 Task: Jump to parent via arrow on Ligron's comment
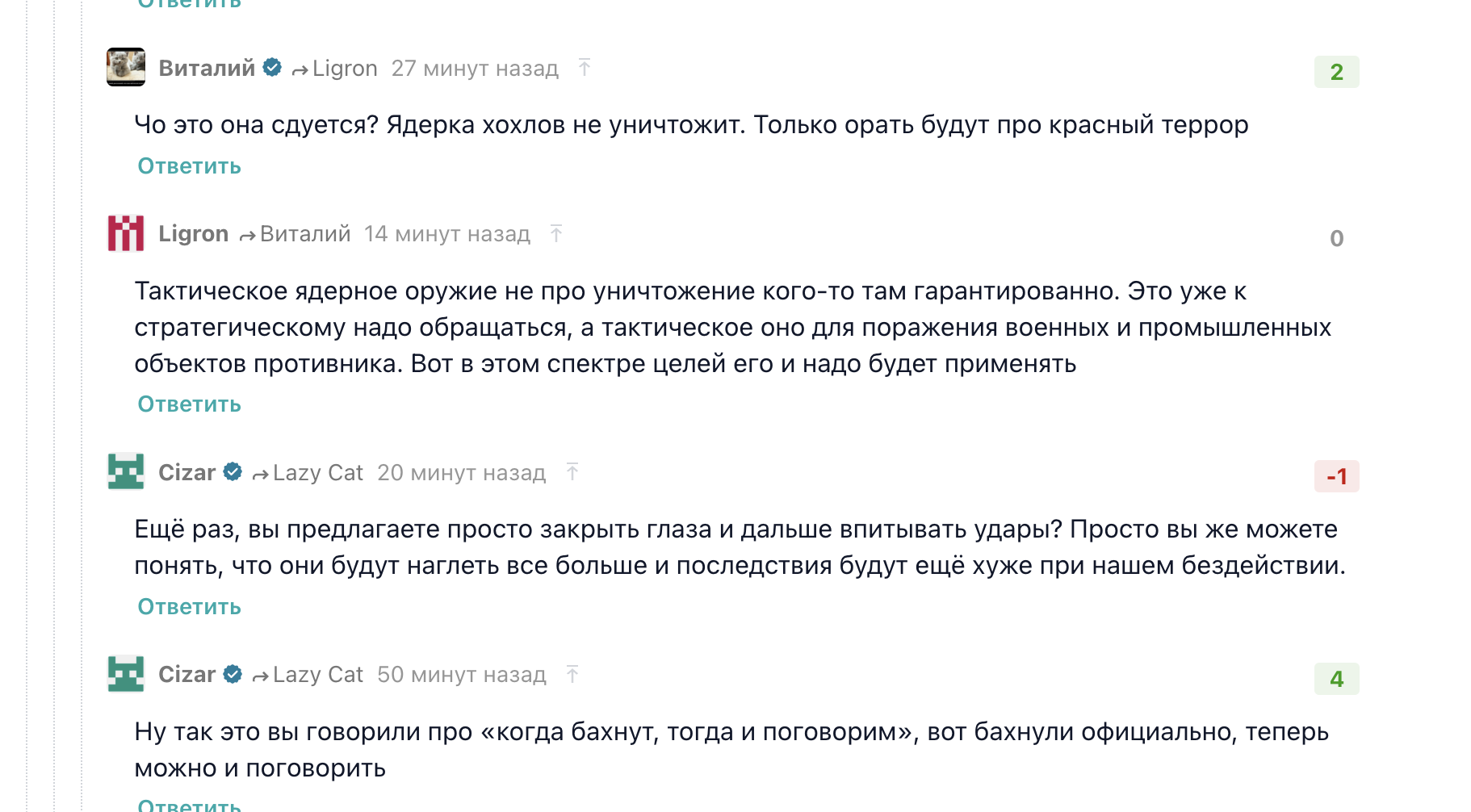(556, 233)
